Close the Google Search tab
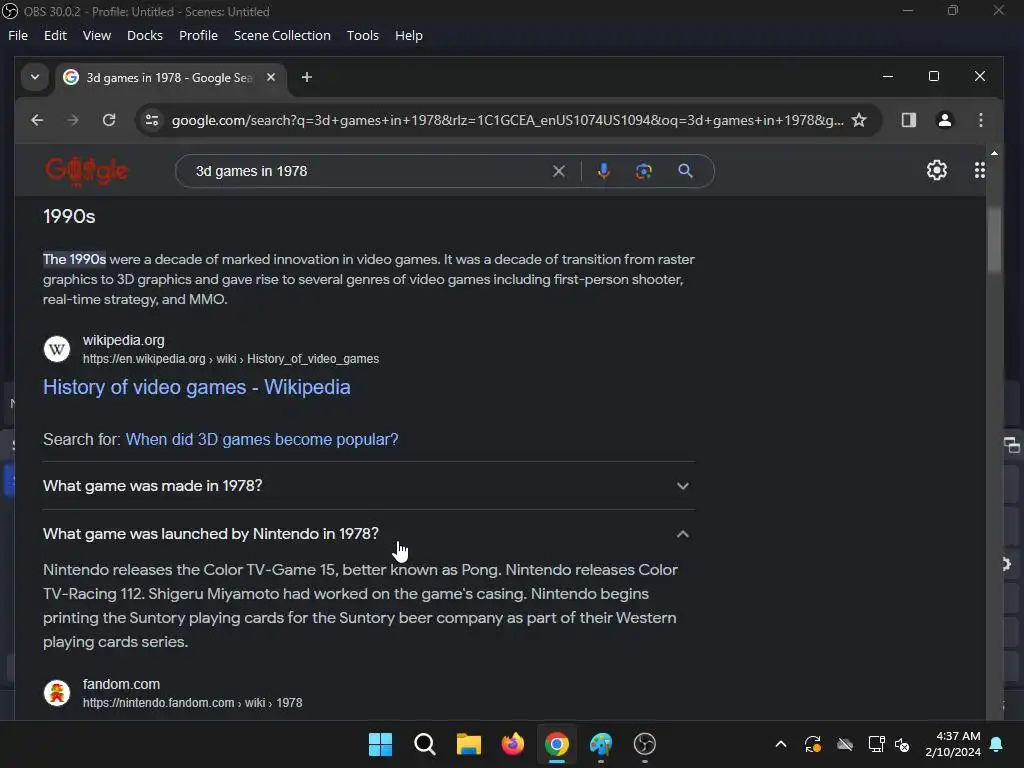 point(271,77)
